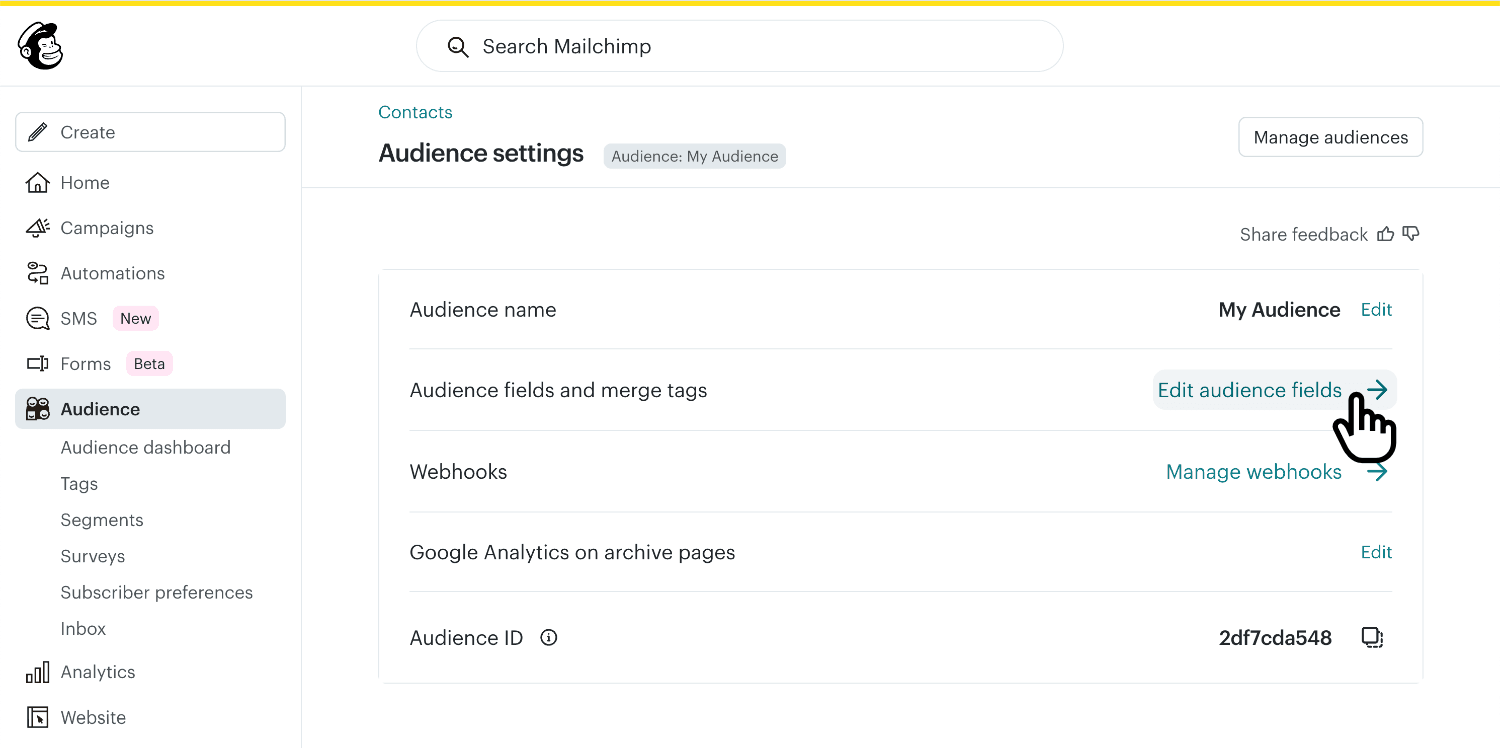Click the Audience people icon
The image size is (1500, 748).
click(38, 409)
